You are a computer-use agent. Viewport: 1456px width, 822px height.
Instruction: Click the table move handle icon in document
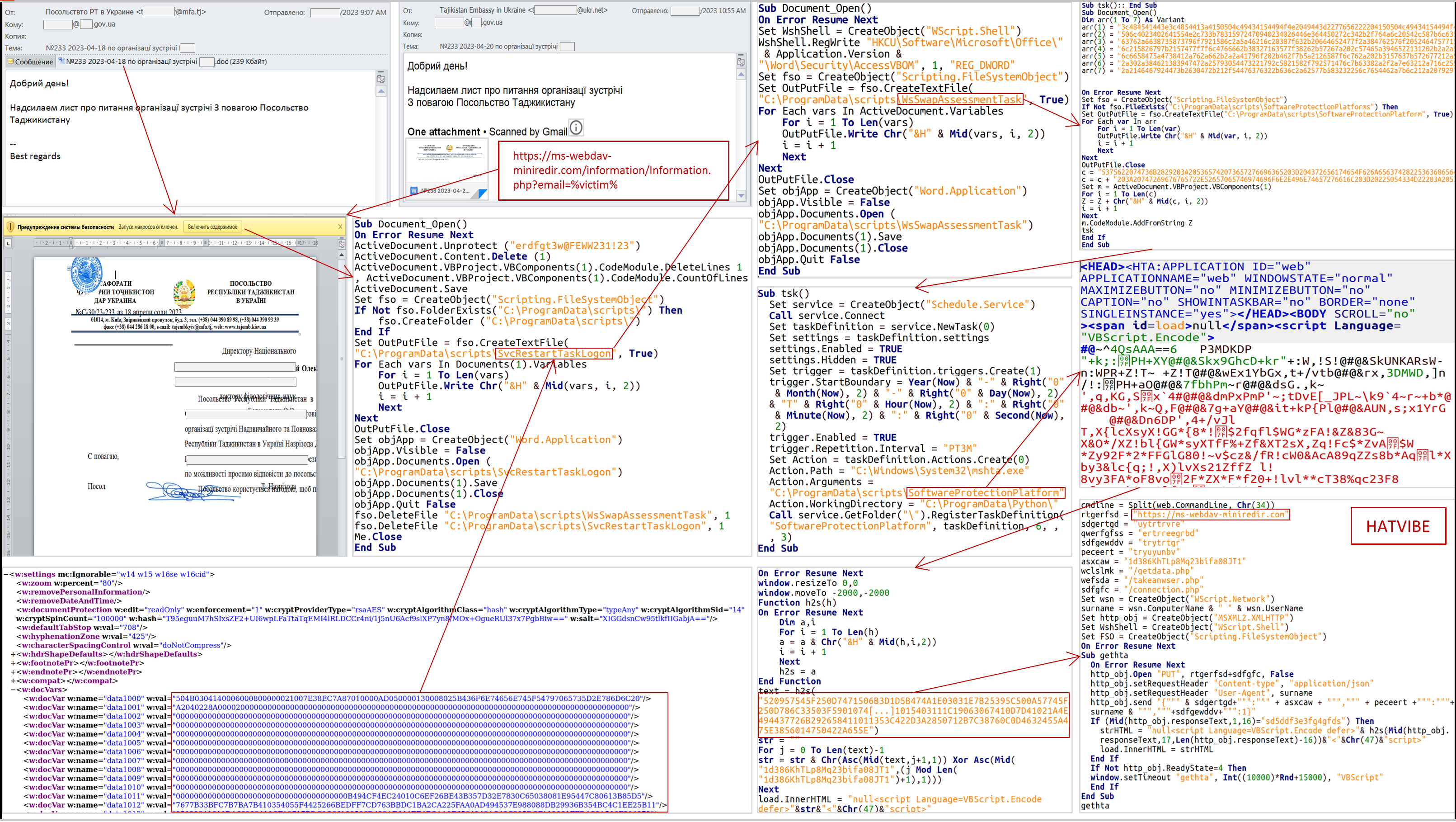(69, 268)
